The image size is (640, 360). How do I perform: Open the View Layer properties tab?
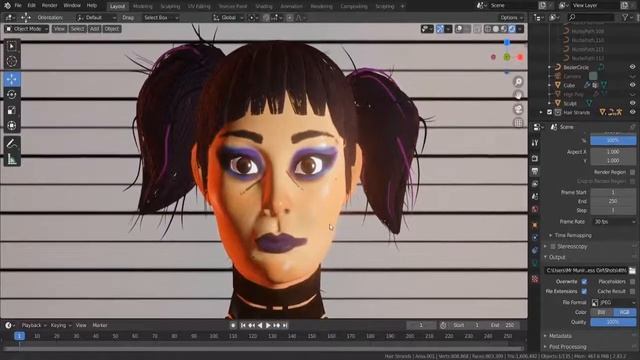[535, 184]
